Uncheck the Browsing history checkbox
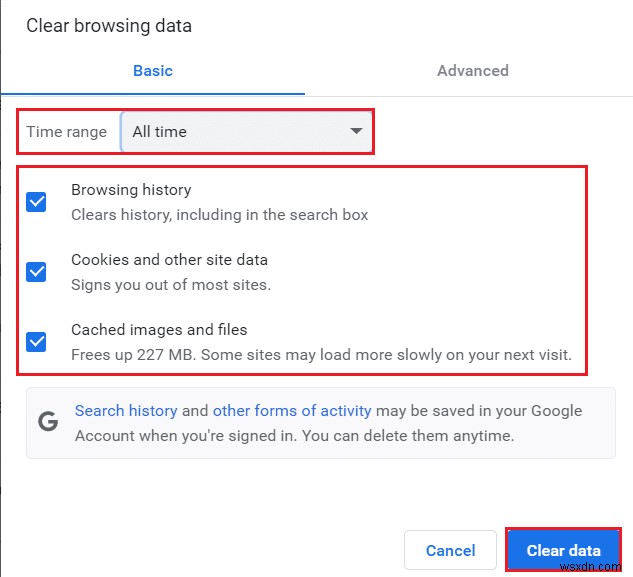Image resolution: width=633 pixels, height=577 pixels. tap(36, 202)
